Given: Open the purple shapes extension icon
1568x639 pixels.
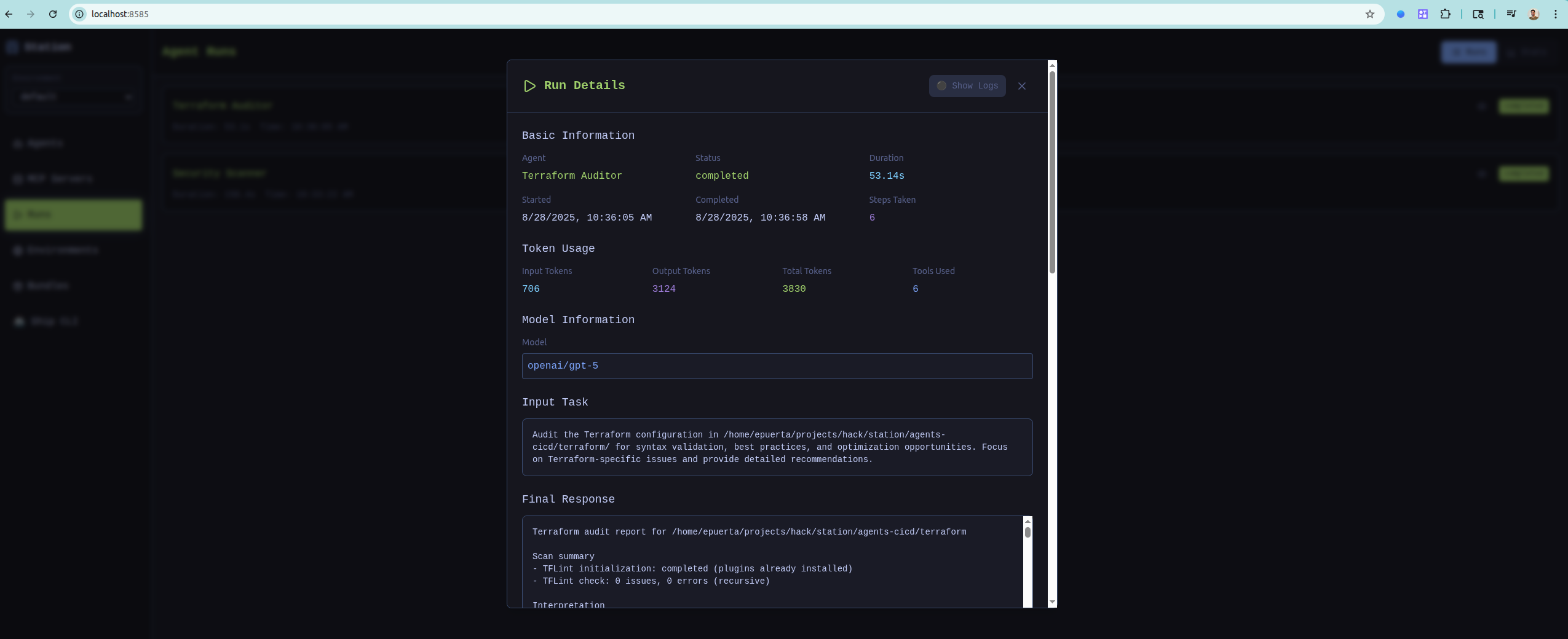Looking at the screenshot, I should 1423,14.
